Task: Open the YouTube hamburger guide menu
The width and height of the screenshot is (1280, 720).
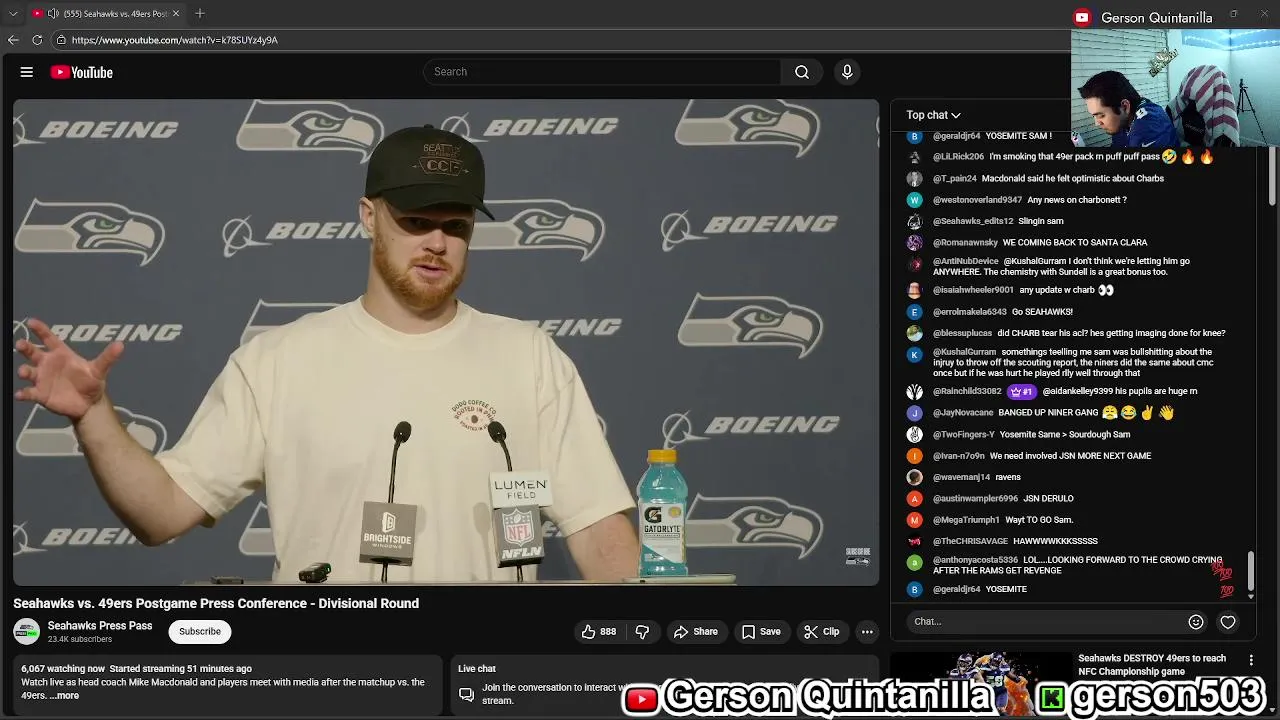Action: click(x=27, y=72)
